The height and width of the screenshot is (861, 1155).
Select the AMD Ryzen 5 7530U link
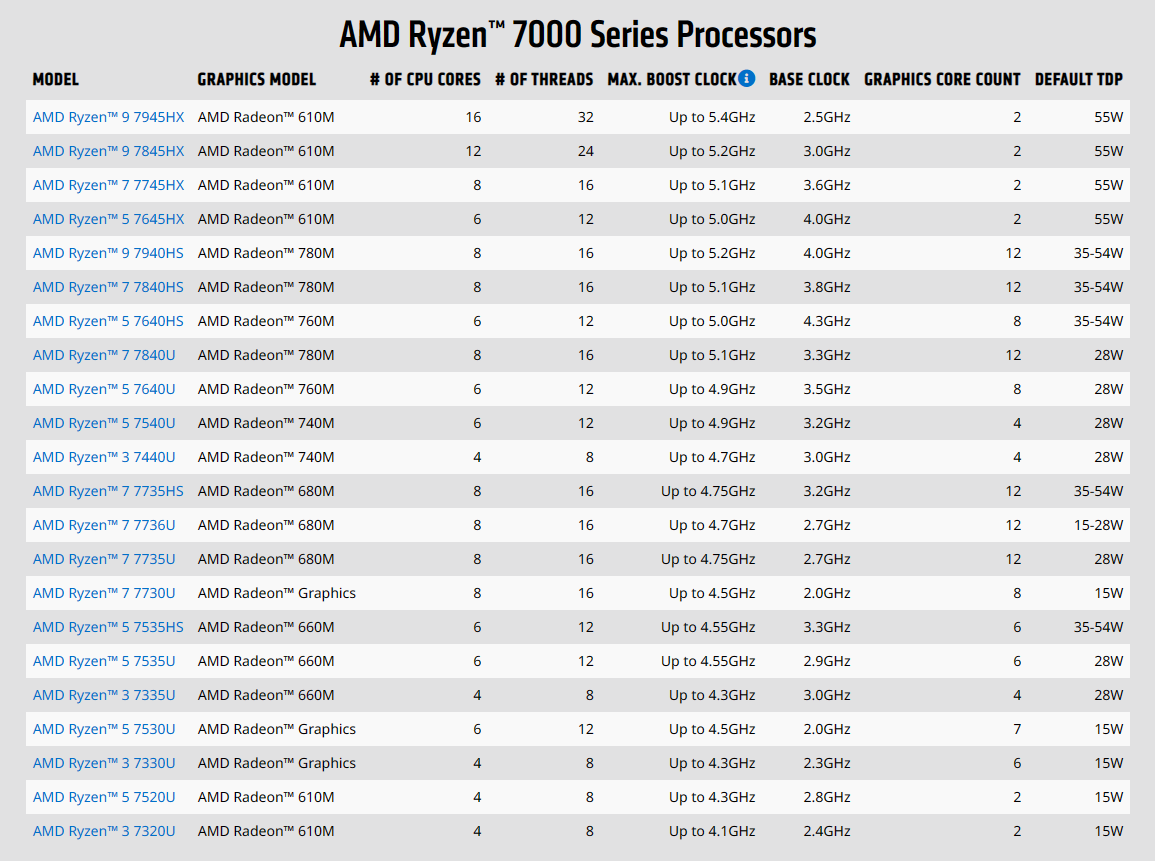[x=104, y=729]
